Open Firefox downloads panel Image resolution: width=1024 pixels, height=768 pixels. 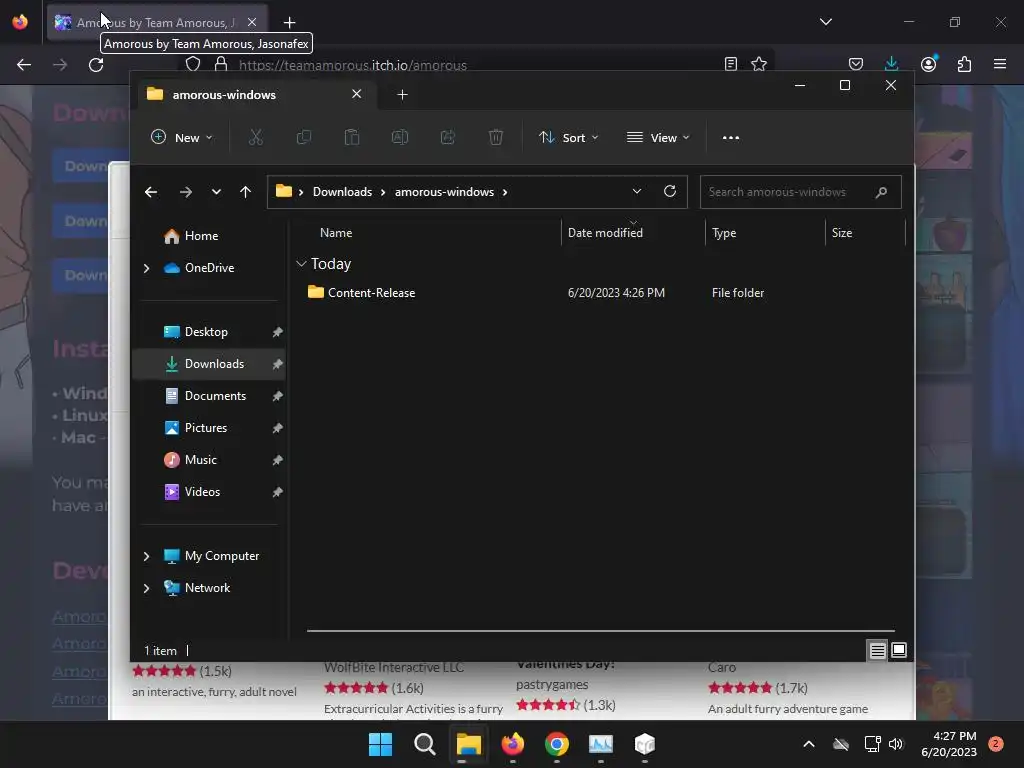click(891, 64)
